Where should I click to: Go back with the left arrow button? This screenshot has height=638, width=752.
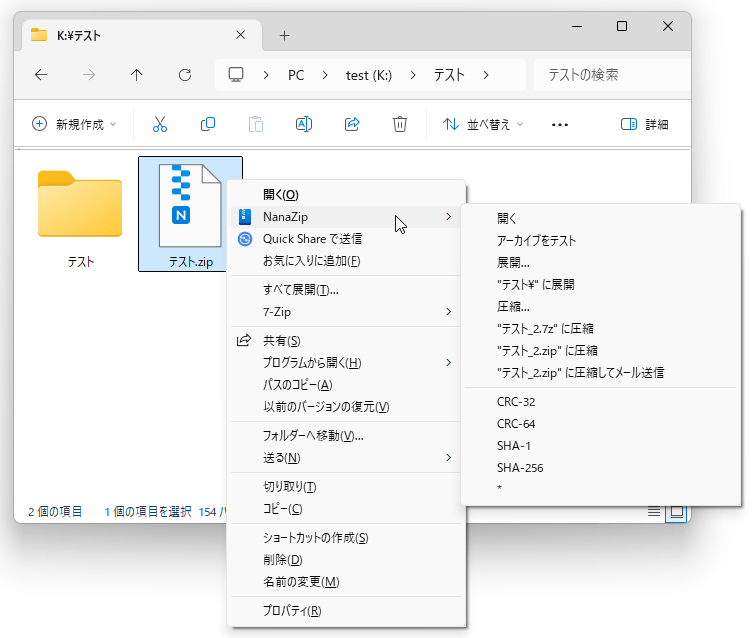click(41, 75)
